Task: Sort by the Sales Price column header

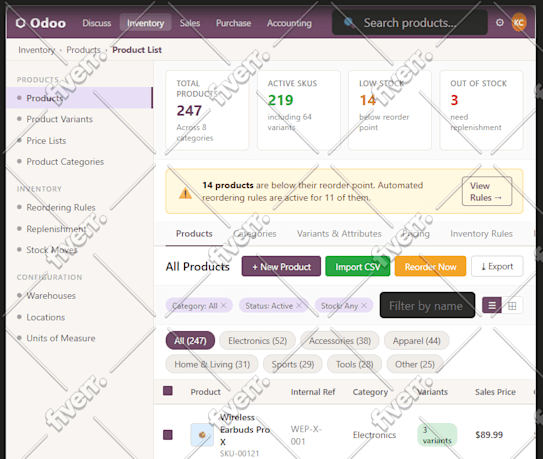Action: pyautogui.click(x=495, y=392)
